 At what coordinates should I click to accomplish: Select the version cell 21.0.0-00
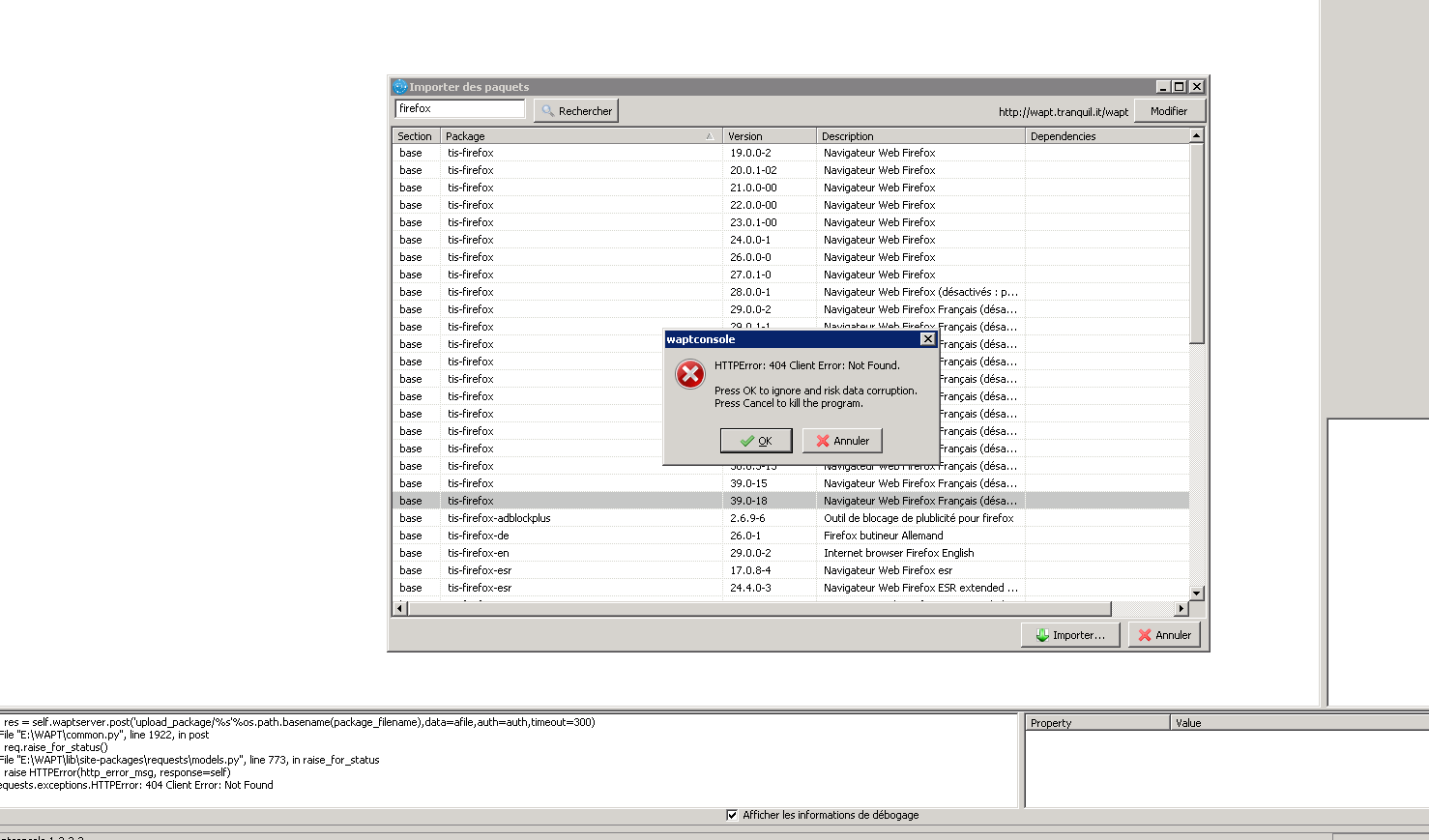coord(753,188)
